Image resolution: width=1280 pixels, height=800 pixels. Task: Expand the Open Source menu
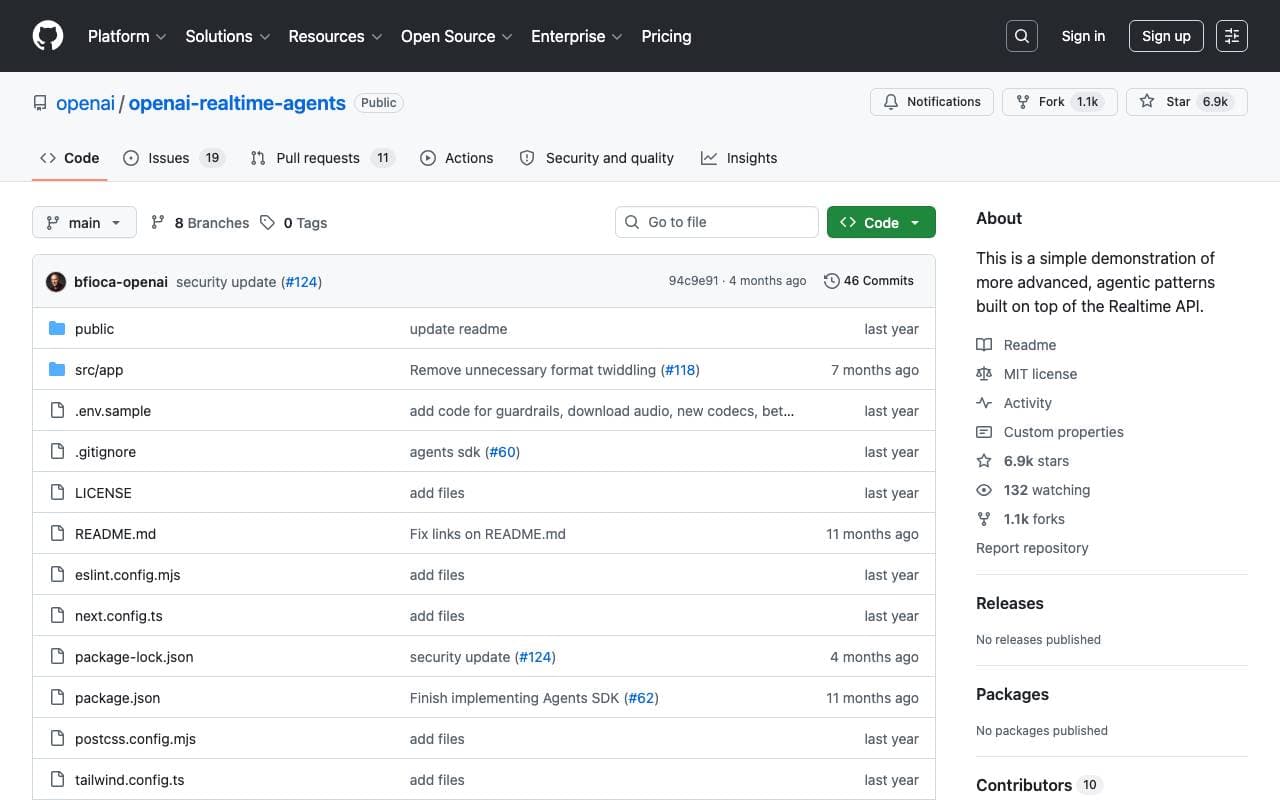point(456,36)
